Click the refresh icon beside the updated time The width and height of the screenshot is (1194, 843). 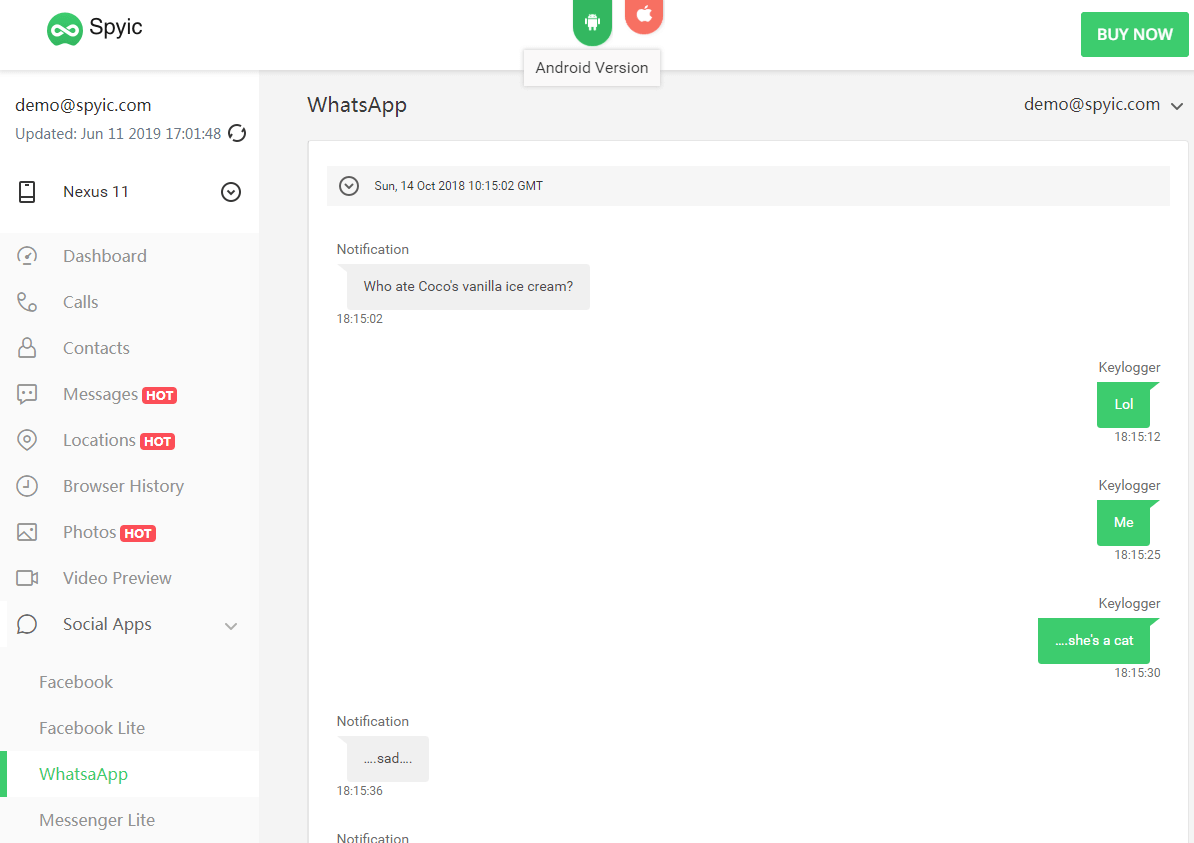[237, 133]
